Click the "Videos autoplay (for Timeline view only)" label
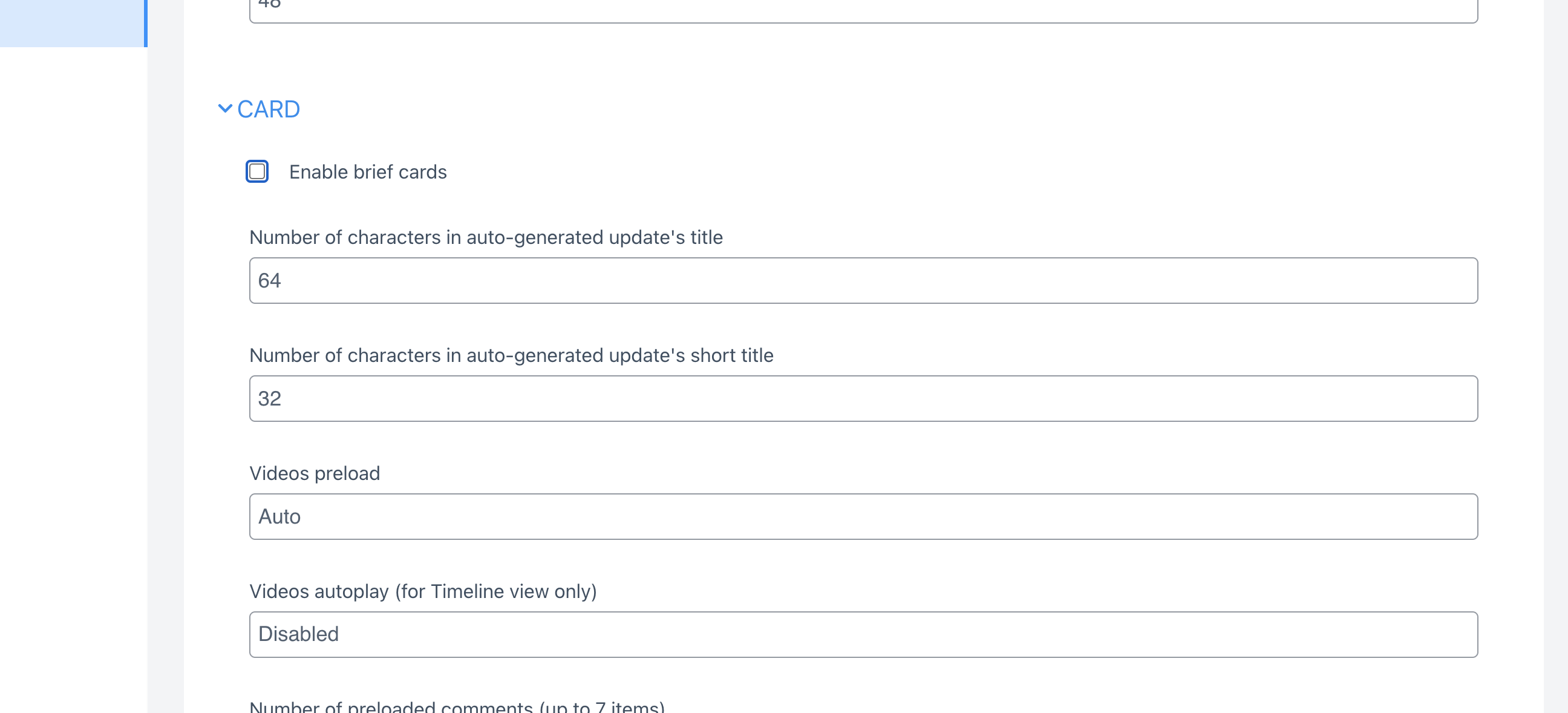The width and height of the screenshot is (1568, 713). 423,591
